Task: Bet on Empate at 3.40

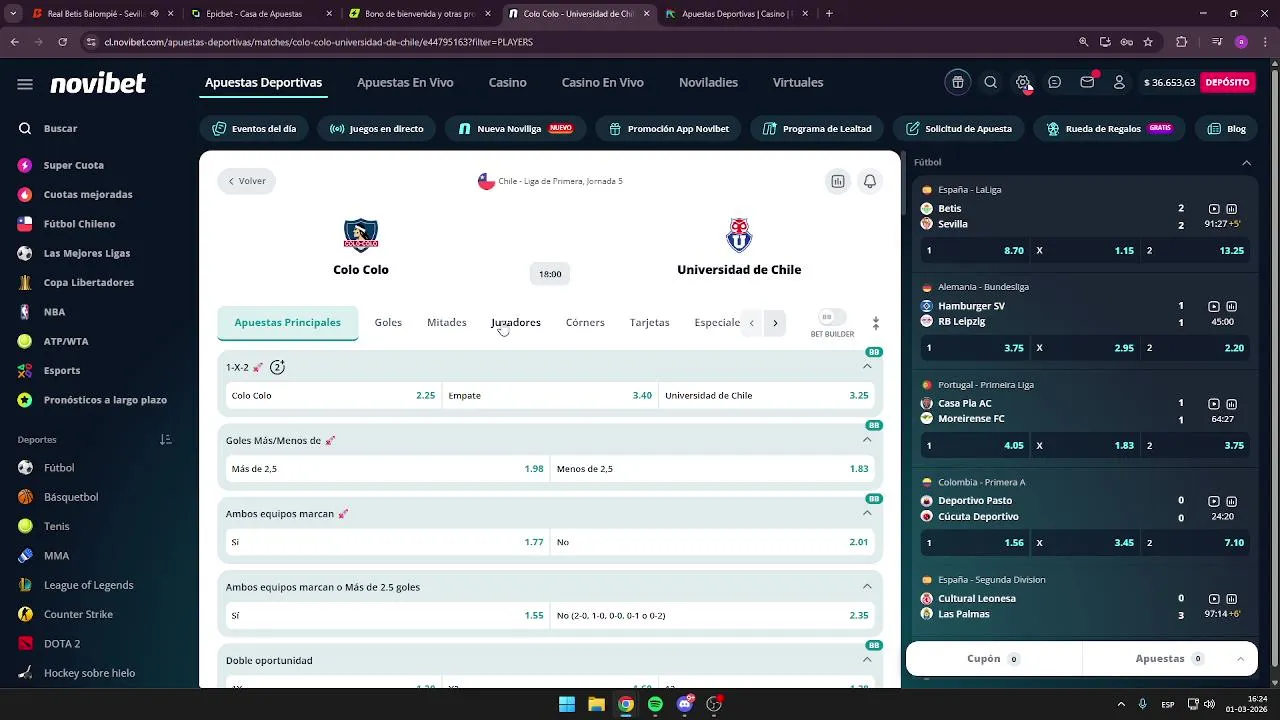Action: click(x=550, y=396)
